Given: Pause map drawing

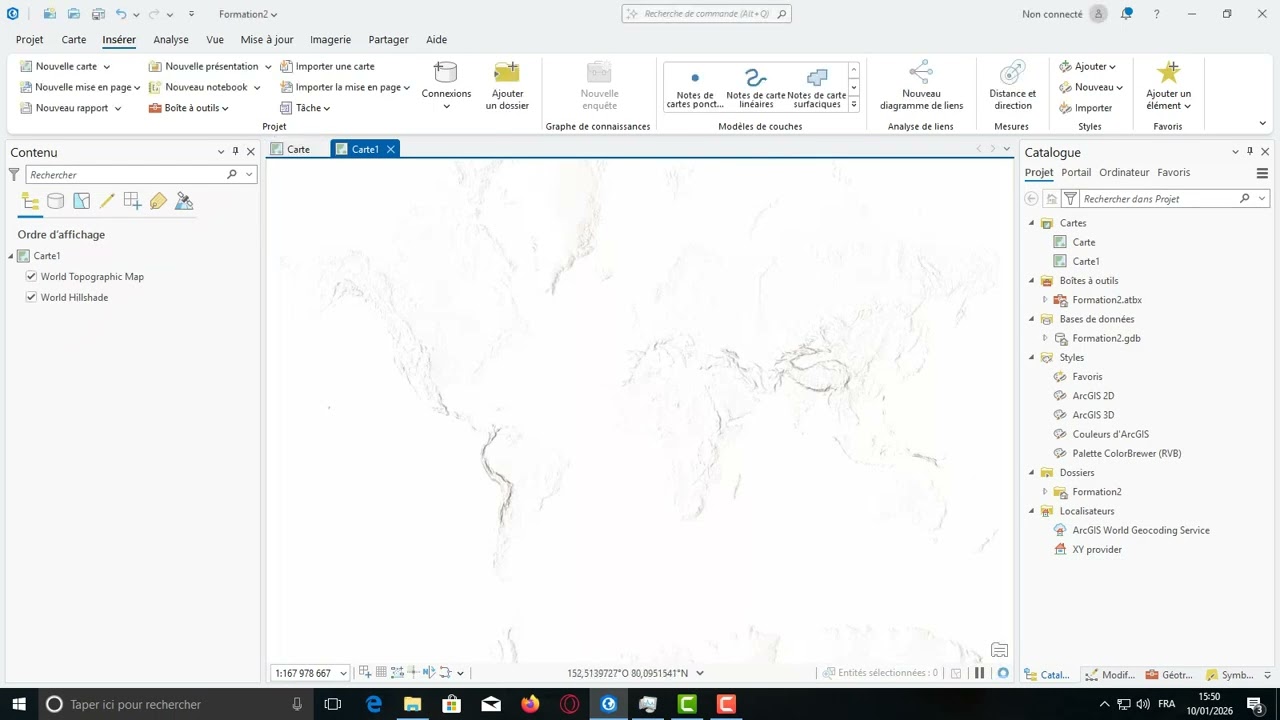Looking at the screenshot, I should point(979,673).
